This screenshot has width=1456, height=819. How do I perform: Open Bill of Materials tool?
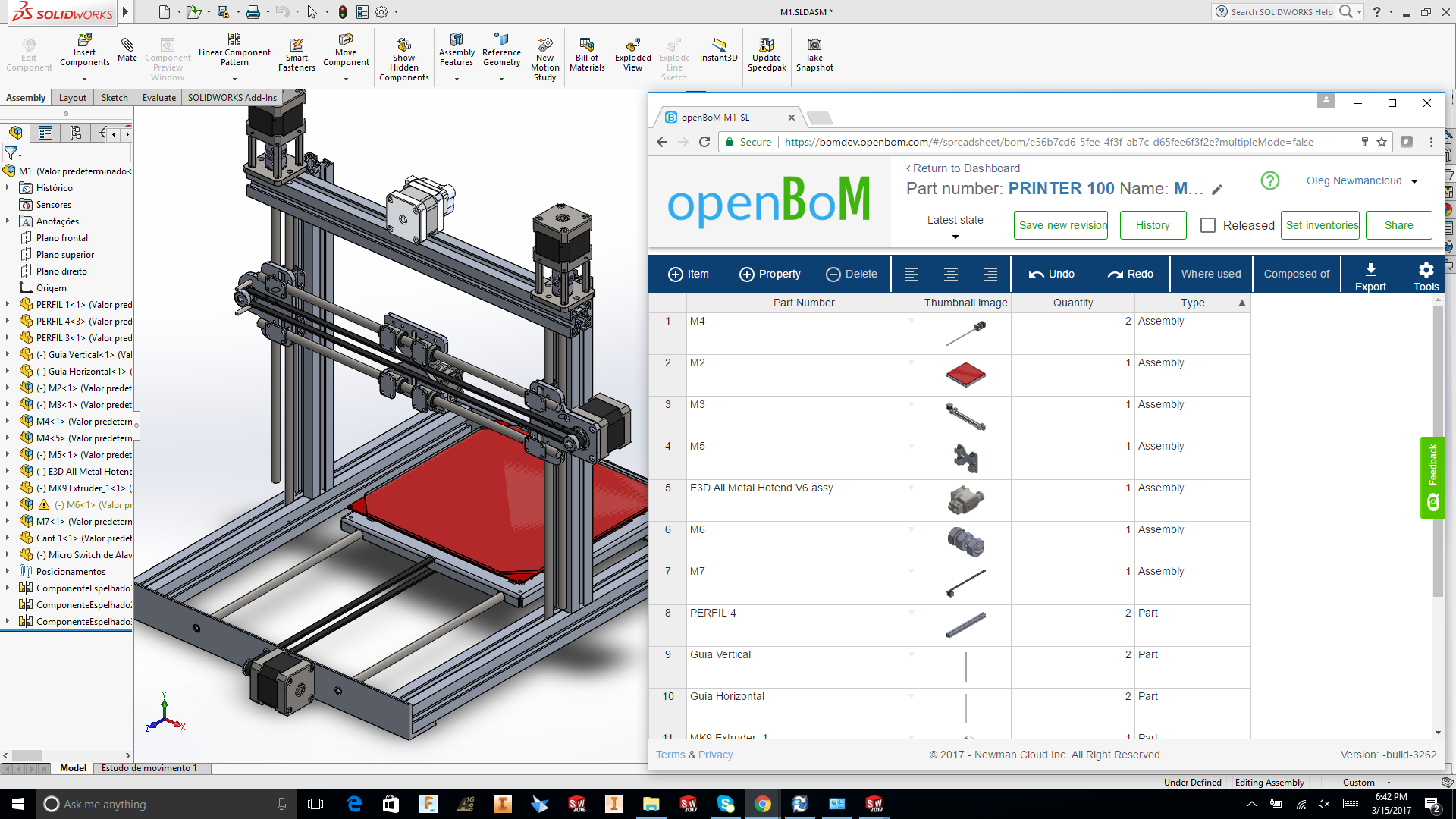pyautogui.click(x=587, y=46)
